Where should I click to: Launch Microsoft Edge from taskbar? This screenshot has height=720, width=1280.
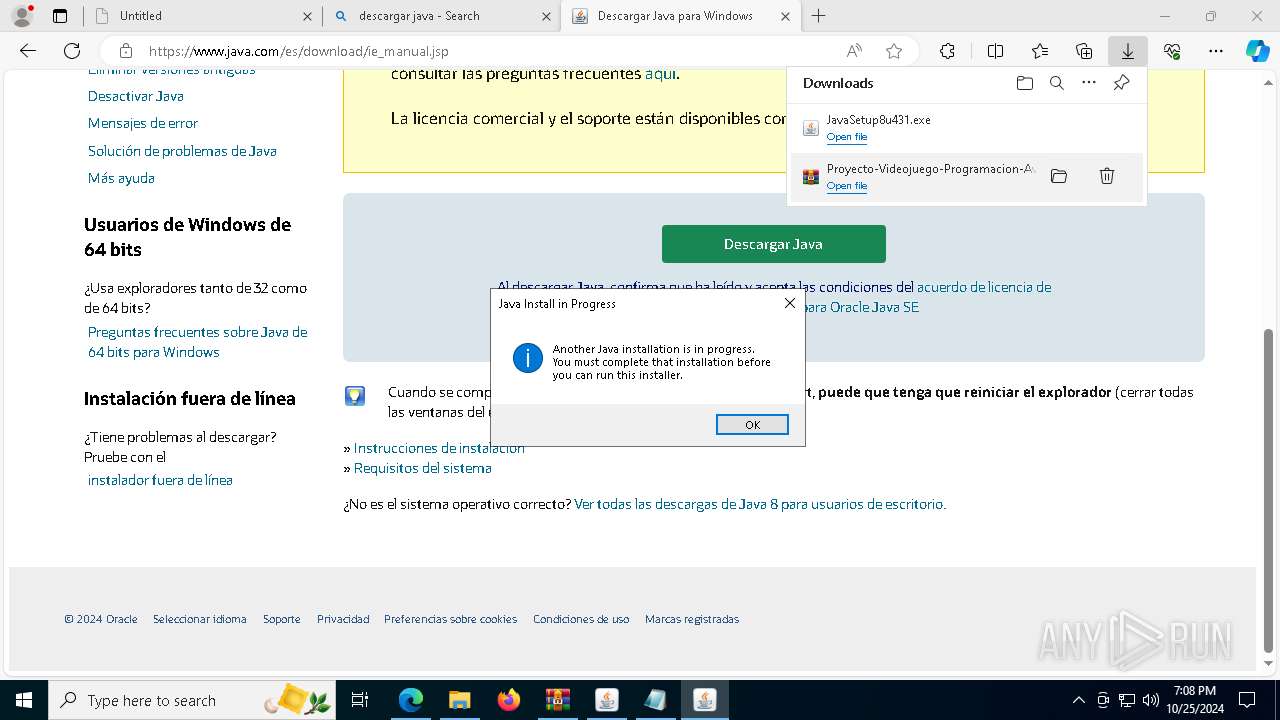tap(411, 700)
